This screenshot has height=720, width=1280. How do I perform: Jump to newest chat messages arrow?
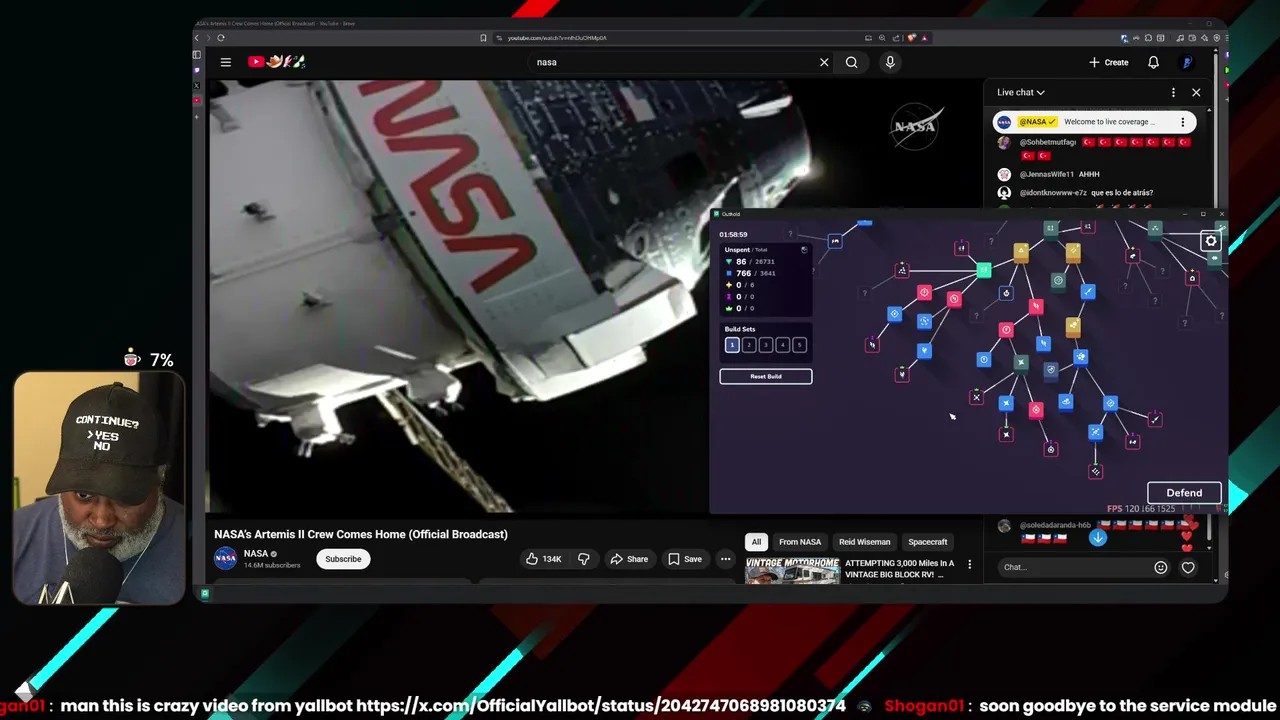click(1097, 537)
